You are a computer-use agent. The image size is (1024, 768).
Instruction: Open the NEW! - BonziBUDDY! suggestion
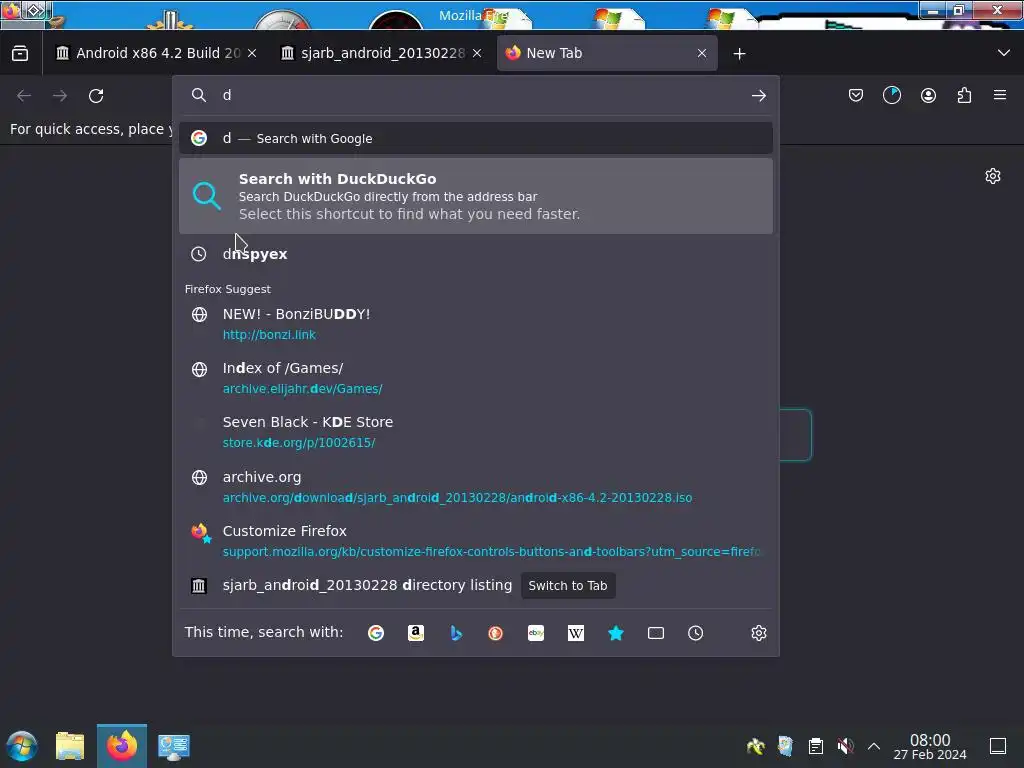[x=475, y=324]
